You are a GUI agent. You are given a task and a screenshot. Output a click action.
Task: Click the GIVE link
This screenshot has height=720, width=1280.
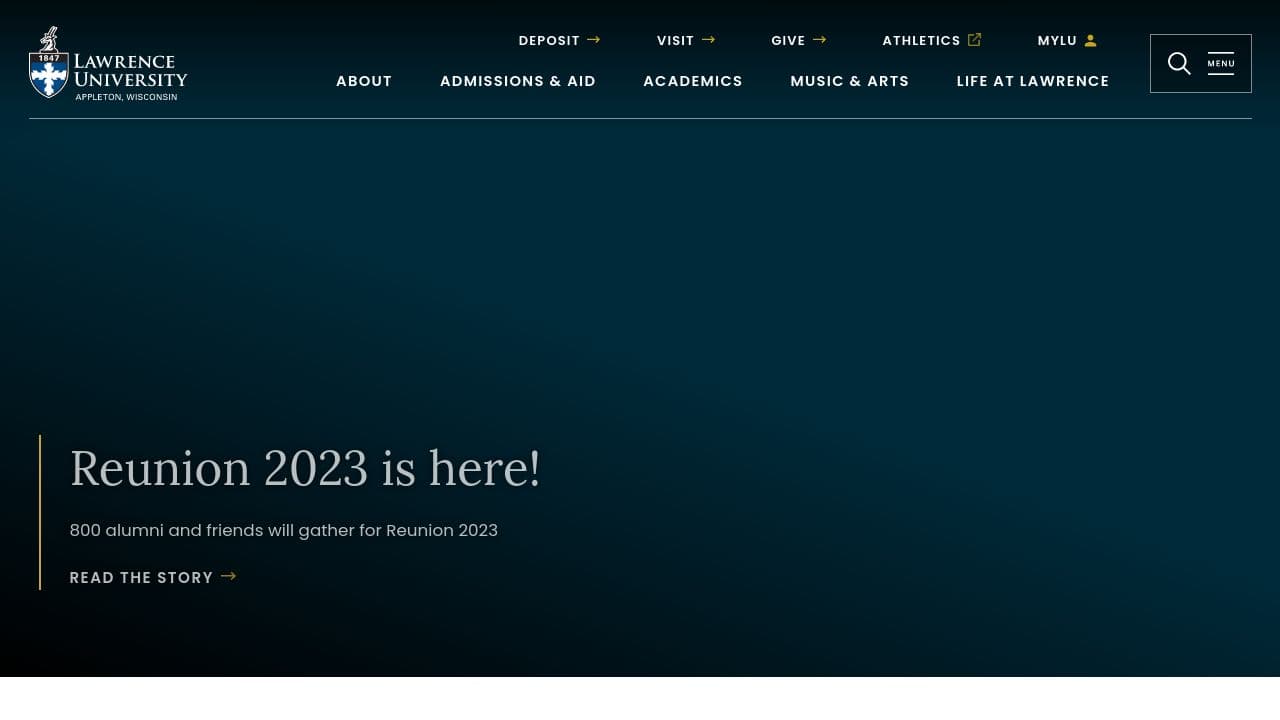pos(788,40)
